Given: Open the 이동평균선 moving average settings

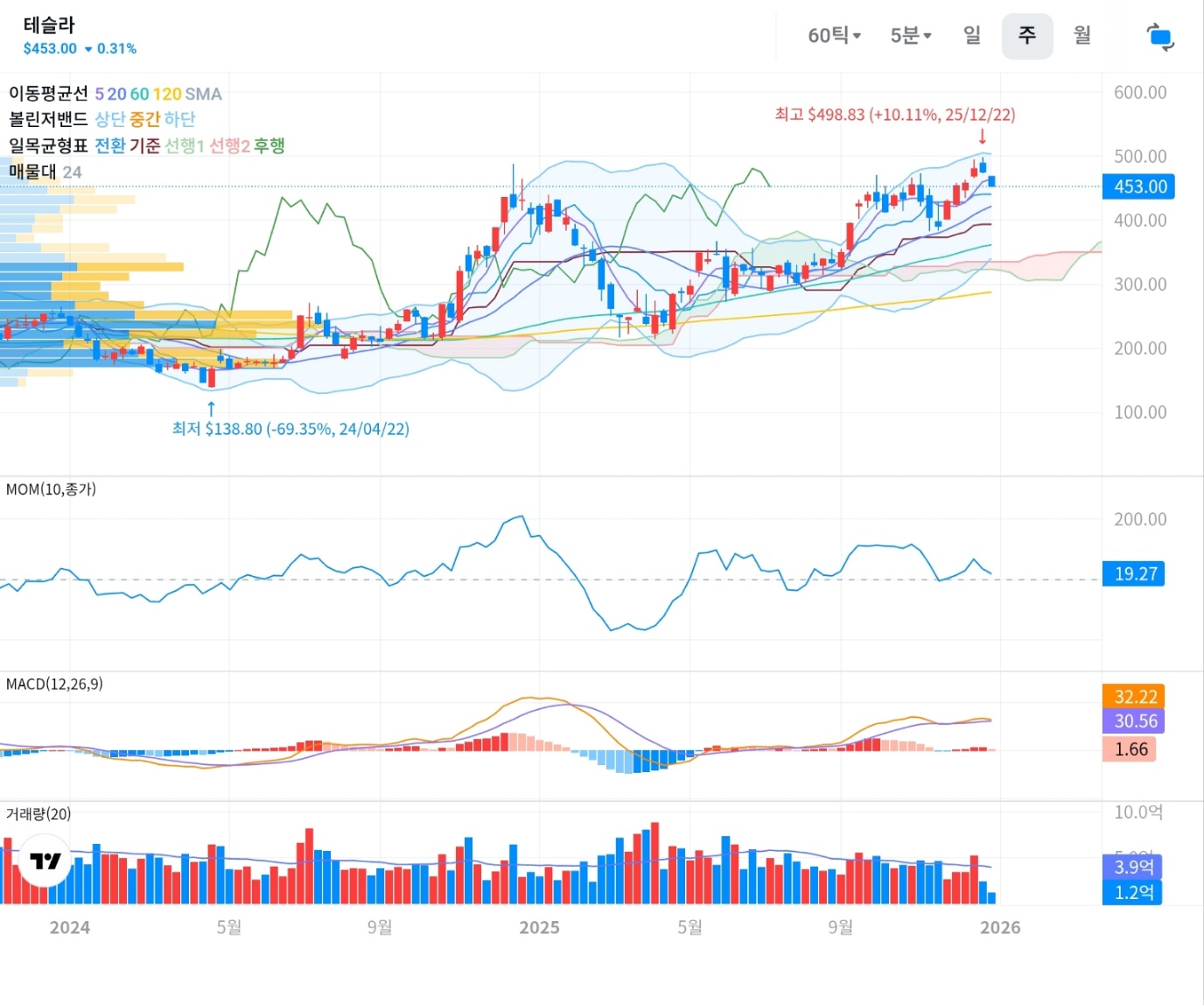Looking at the screenshot, I should click(x=48, y=94).
